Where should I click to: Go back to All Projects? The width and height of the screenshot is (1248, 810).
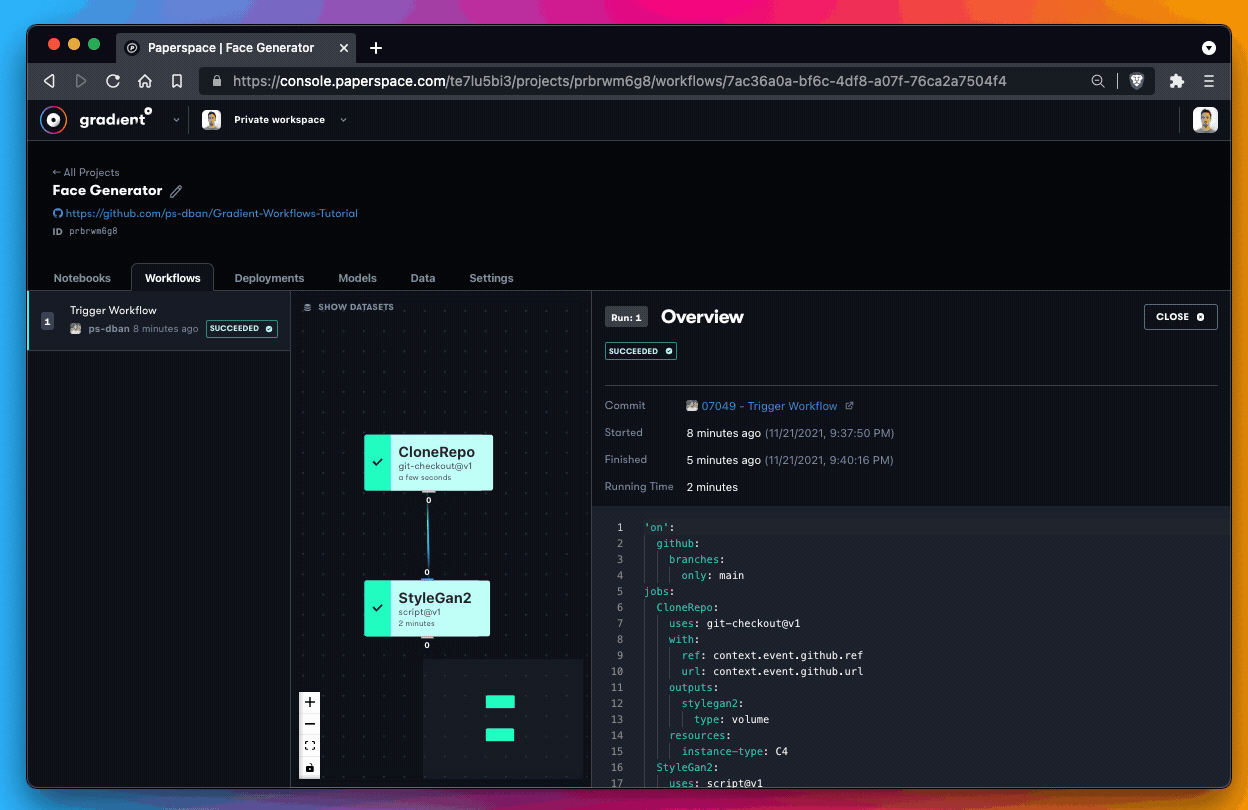click(x=86, y=172)
